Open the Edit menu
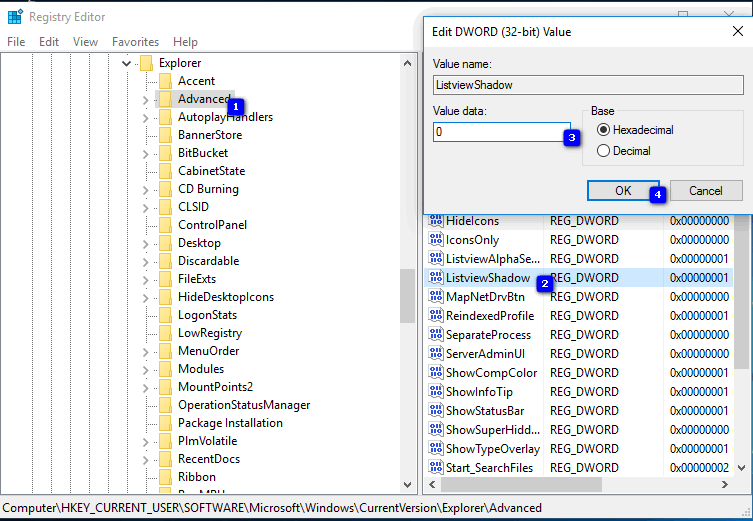 (49, 42)
